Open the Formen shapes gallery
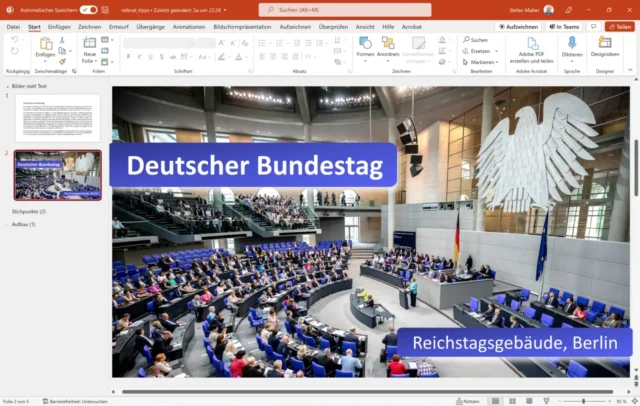 tap(365, 46)
